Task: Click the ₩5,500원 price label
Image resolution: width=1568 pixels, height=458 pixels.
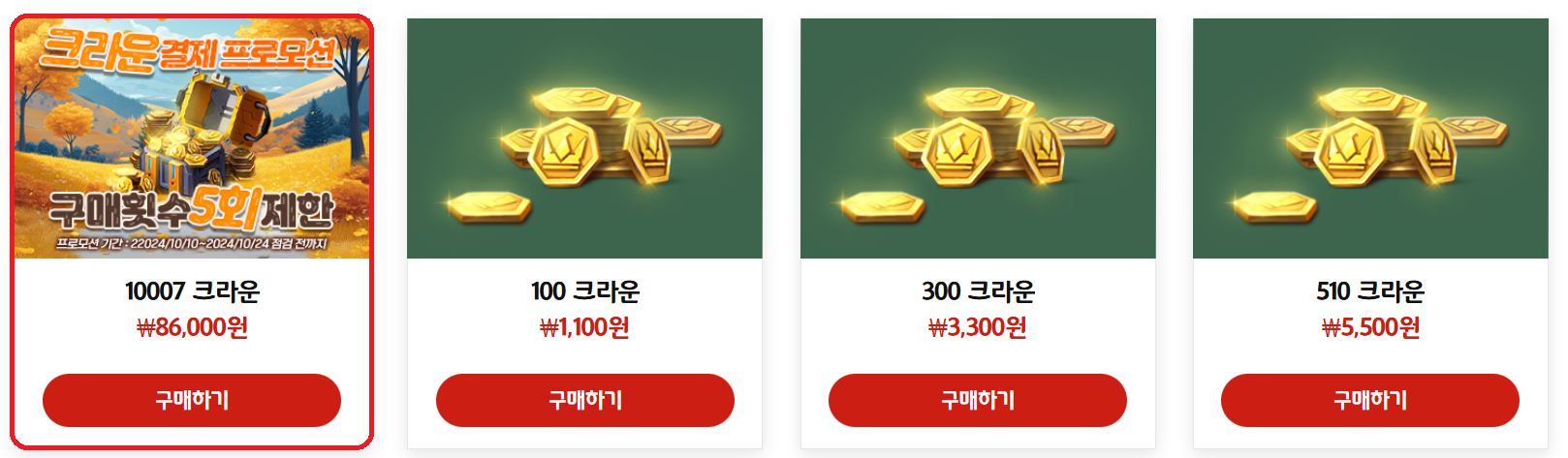Action: [1370, 327]
